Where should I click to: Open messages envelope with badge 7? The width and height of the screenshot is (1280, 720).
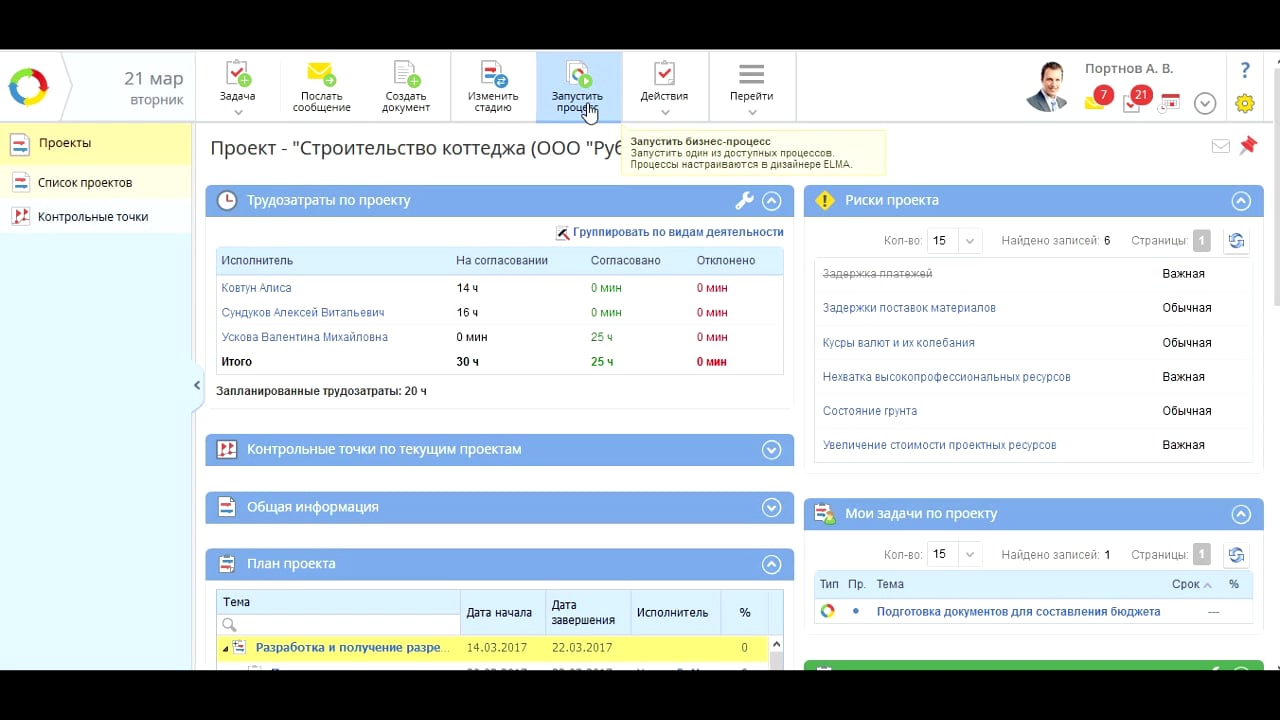1097,100
